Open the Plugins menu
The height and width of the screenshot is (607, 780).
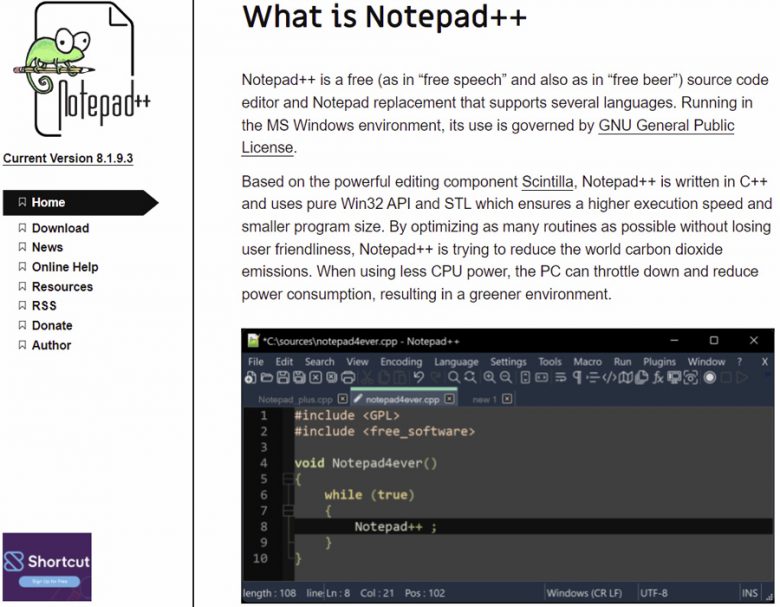[659, 362]
